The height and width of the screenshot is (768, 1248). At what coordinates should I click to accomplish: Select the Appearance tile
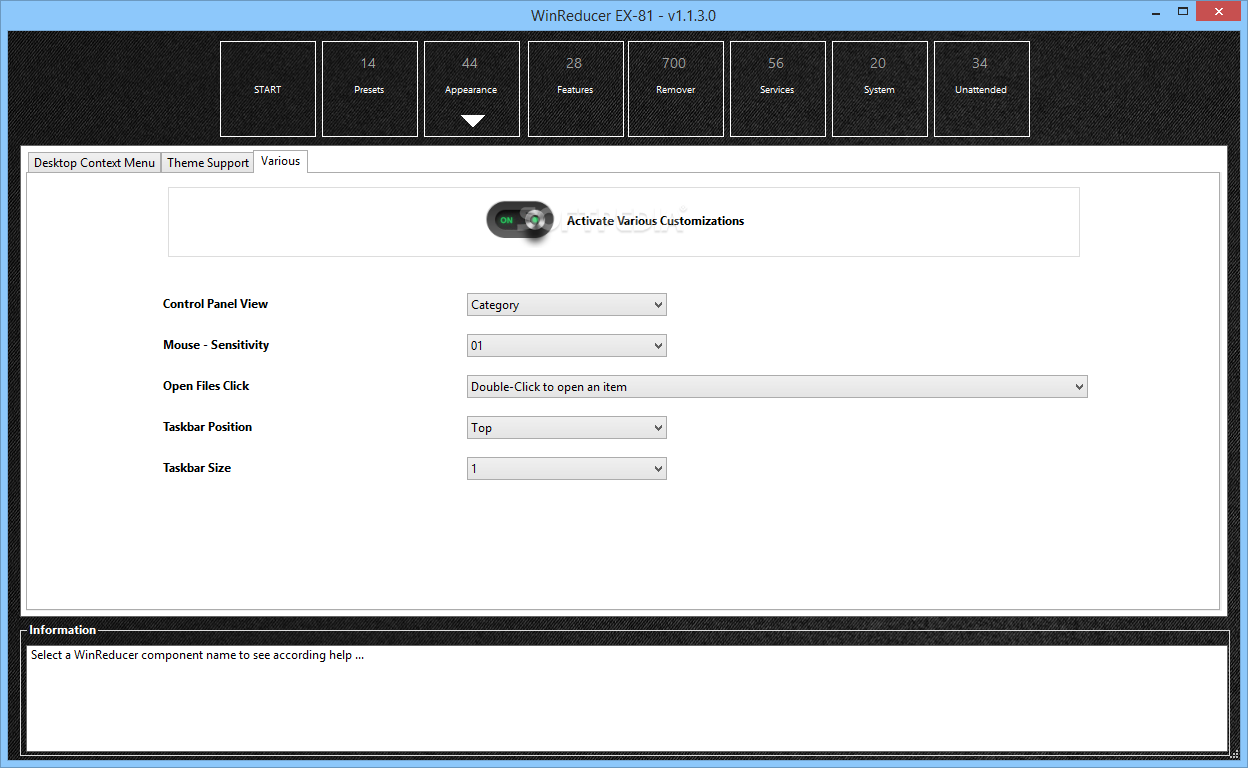click(x=471, y=89)
